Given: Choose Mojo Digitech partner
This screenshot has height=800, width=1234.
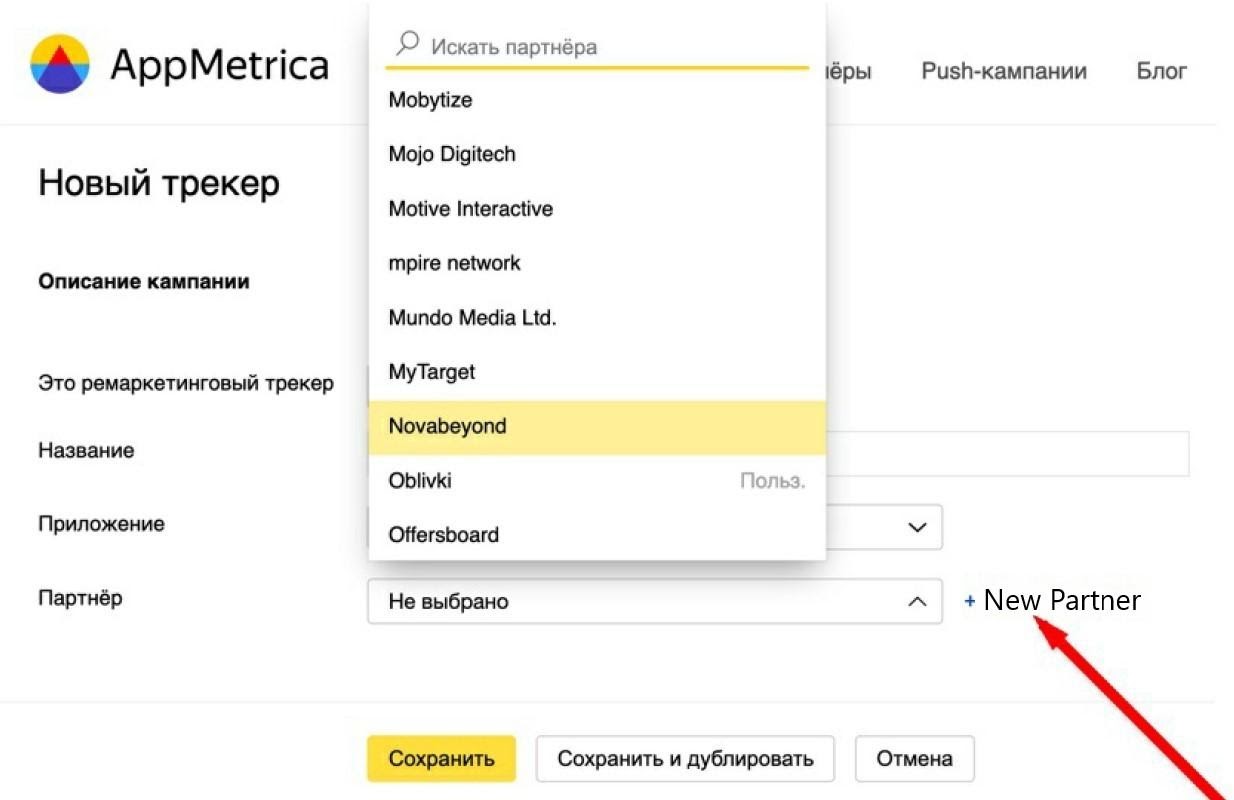Looking at the screenshot, I should (597, 154).
